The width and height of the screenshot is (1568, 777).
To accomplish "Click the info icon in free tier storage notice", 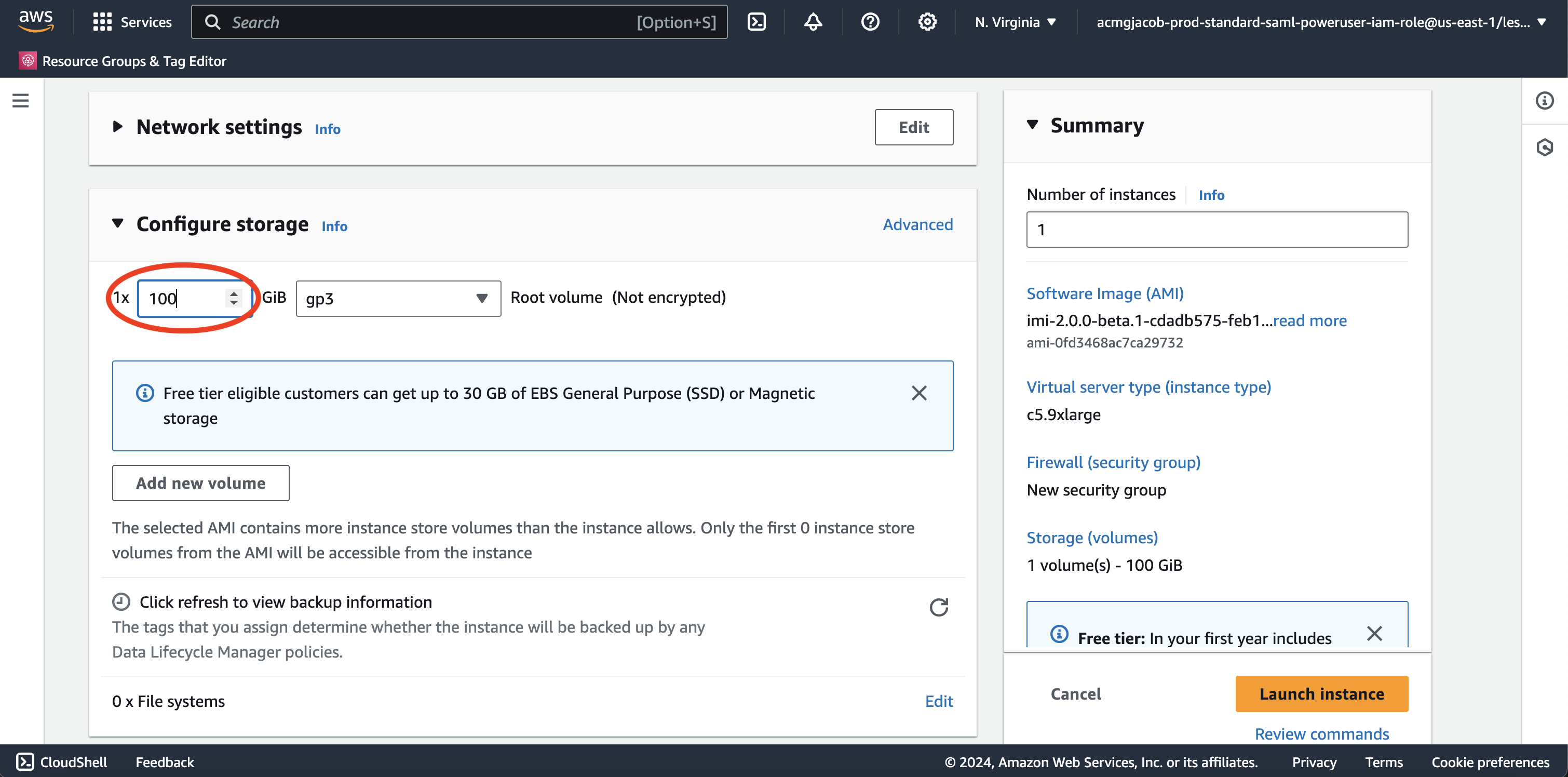I will (145, 393).
